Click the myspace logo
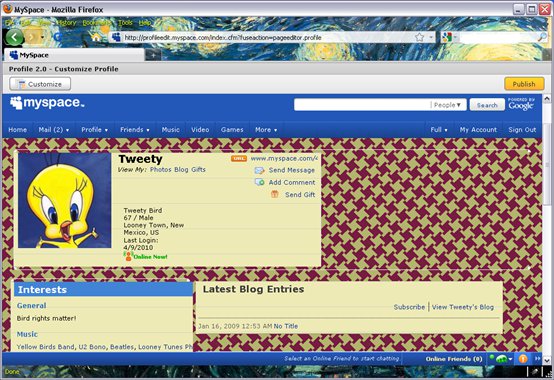This screenshot has width=554, height=380. pyautogui.click(x=47, y=103)
